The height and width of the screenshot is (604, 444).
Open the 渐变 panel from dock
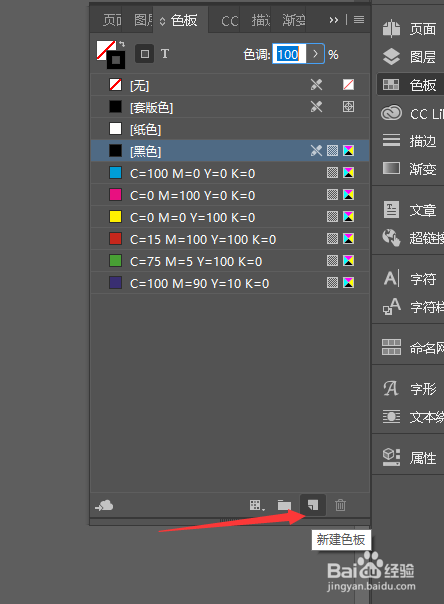click(409, 168)
